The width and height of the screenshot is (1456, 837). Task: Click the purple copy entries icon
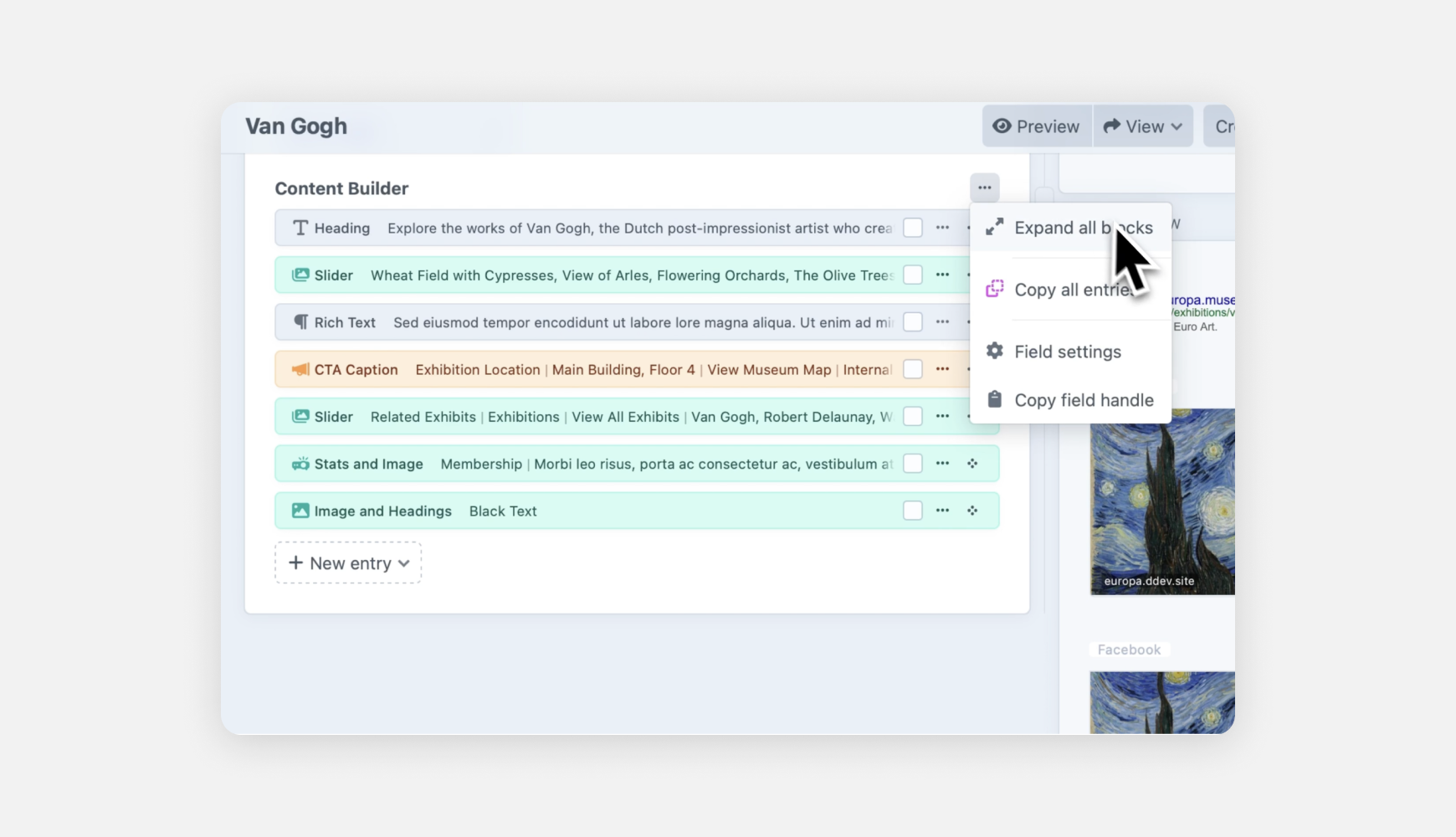[994, 289]
